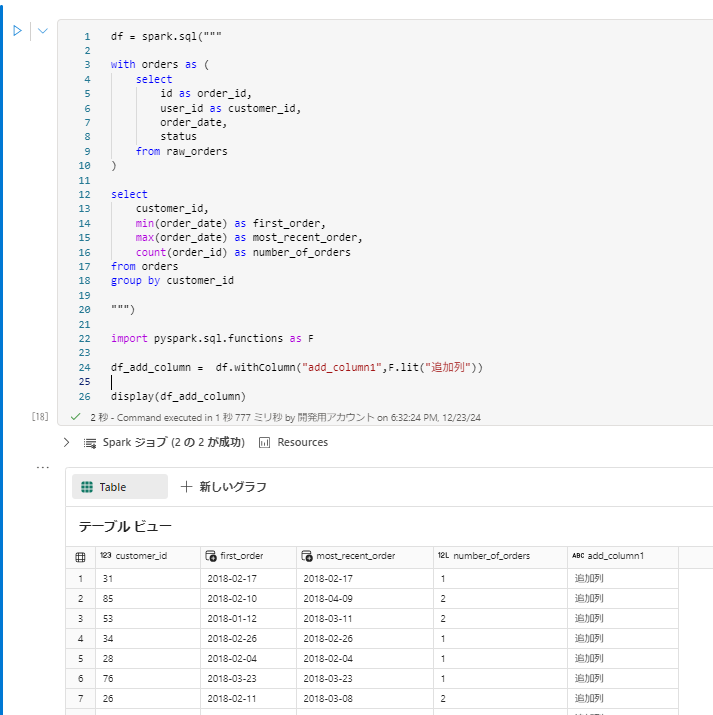The width and height of the screenshot is (713, 715).
Task: Open the Spark ジョブ (2 の 2 が成功) section
Action: [174, 442]
